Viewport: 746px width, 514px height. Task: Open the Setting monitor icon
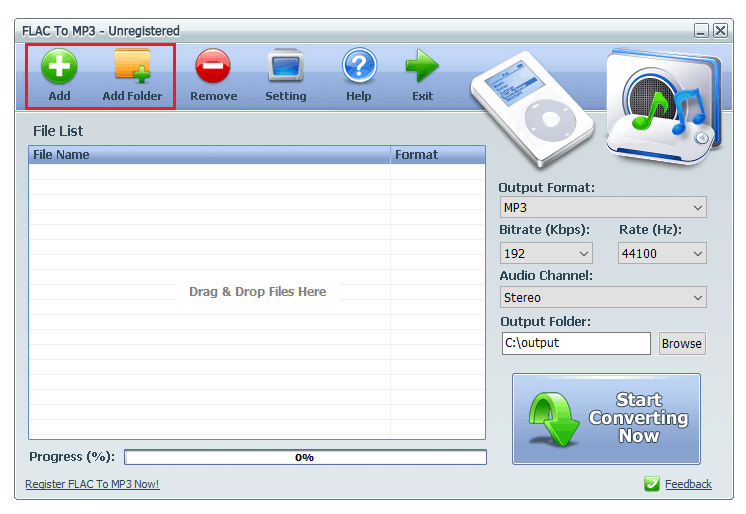tap(285, 66)
